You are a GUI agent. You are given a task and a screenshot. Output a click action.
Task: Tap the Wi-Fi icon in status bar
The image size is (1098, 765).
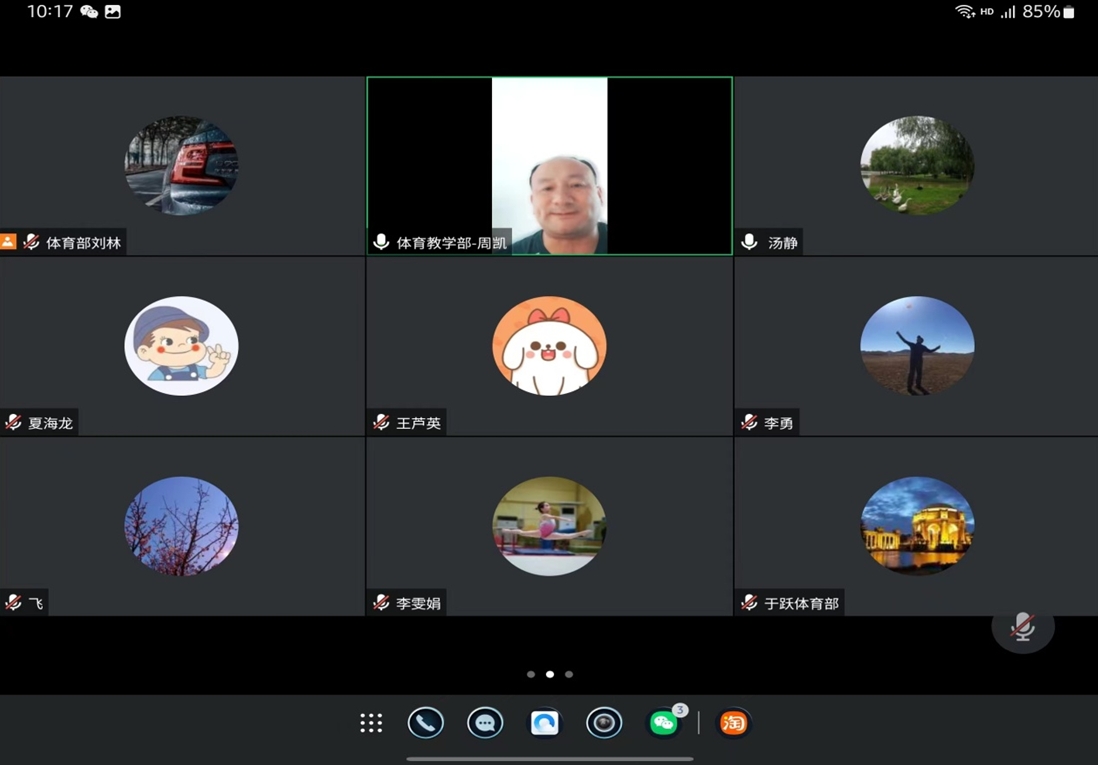(x=964, y=11)
